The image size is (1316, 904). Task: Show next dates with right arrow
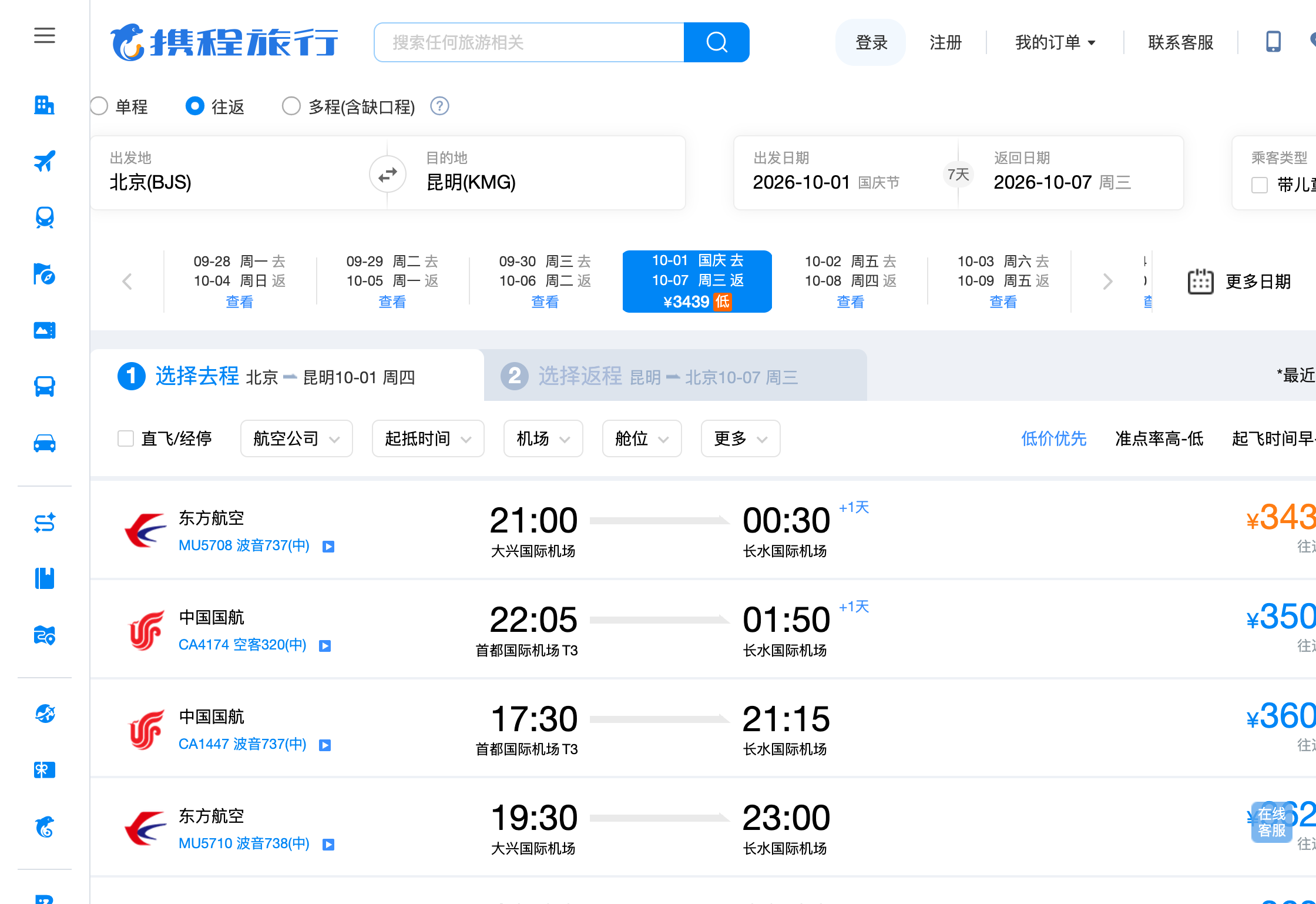tap(1108, 282)
